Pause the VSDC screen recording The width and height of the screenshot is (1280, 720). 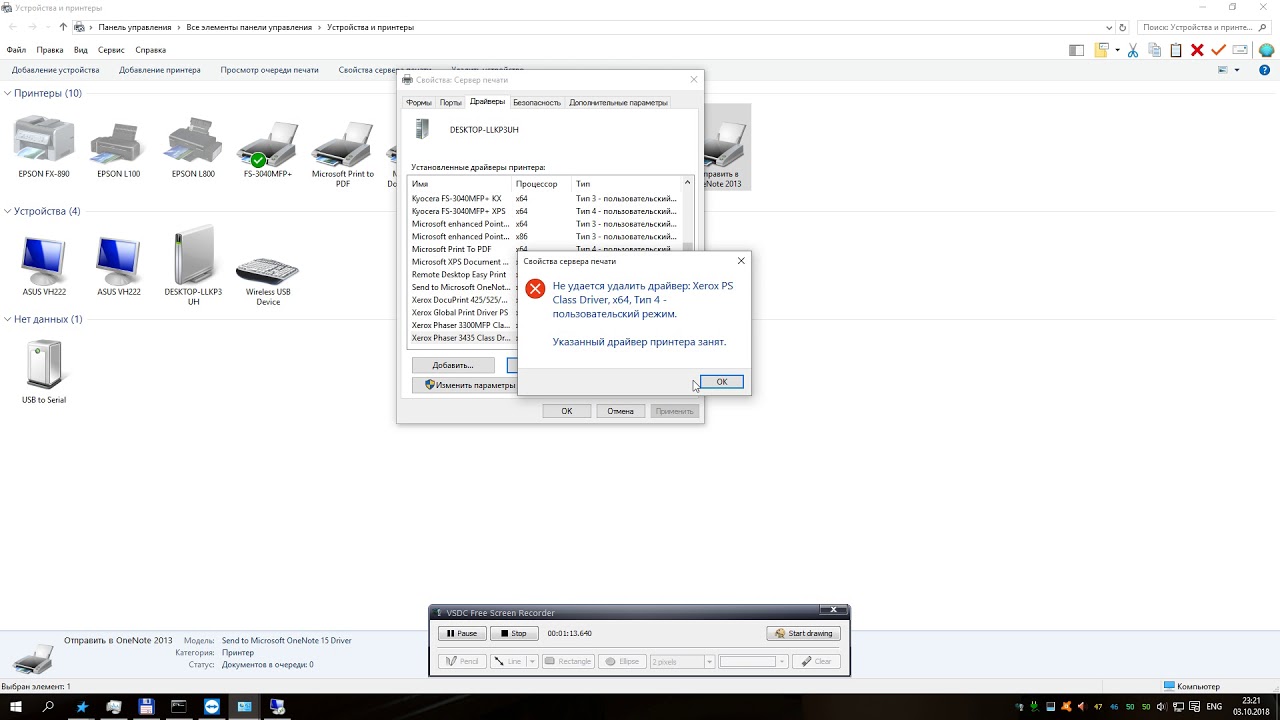(x=462, y=633)
